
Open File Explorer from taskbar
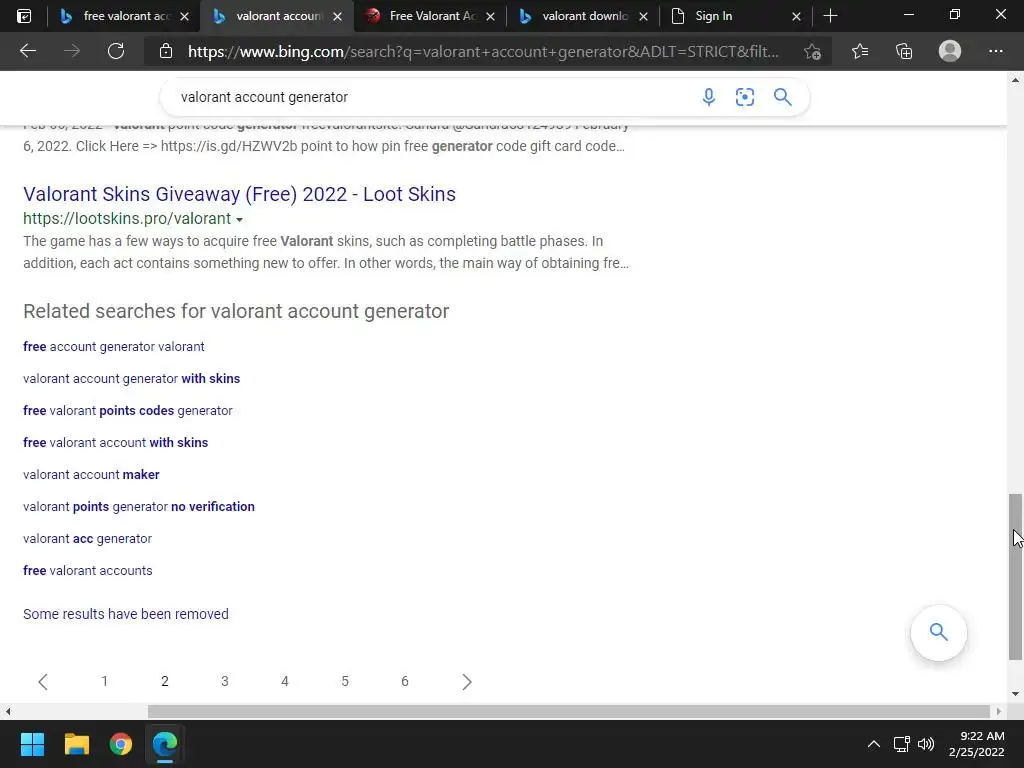tap(76, 744)
